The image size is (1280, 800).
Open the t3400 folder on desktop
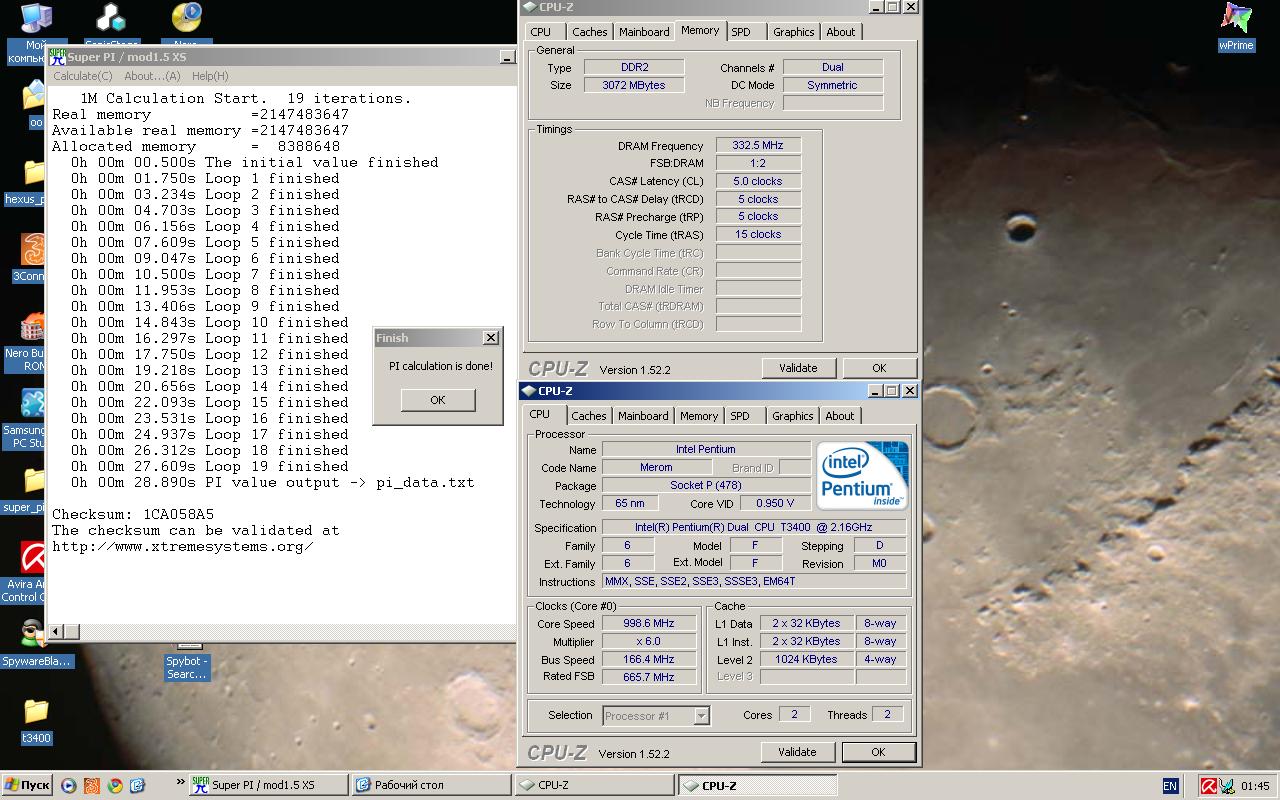tap(35, 712)
